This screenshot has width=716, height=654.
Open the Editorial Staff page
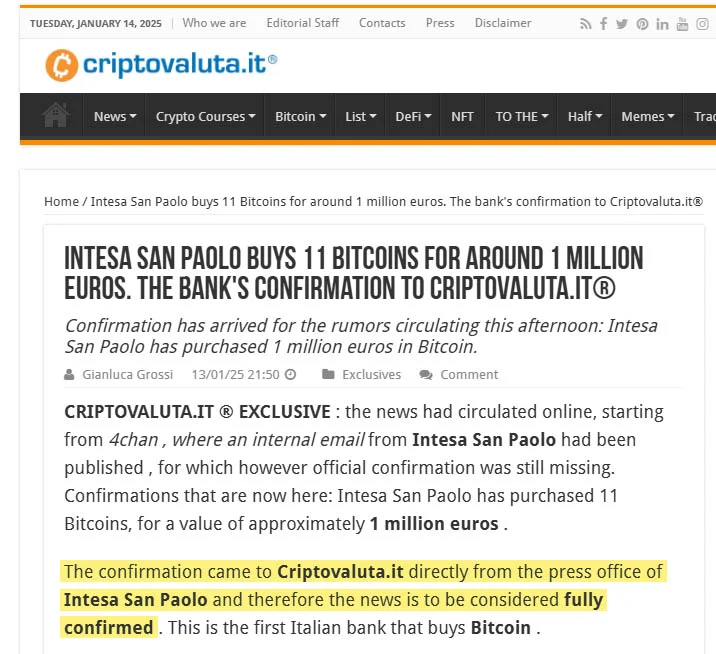302,23
